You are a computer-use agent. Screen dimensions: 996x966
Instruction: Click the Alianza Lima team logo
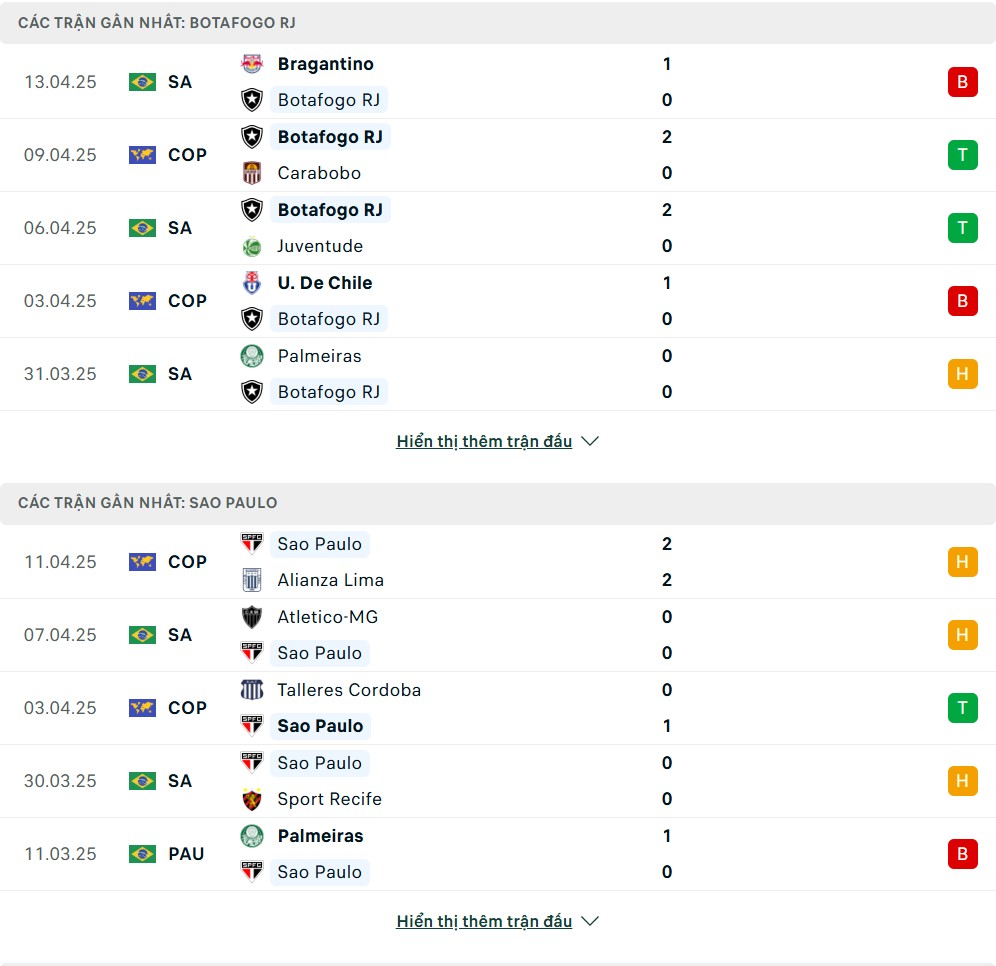click(x=252, y=580)
